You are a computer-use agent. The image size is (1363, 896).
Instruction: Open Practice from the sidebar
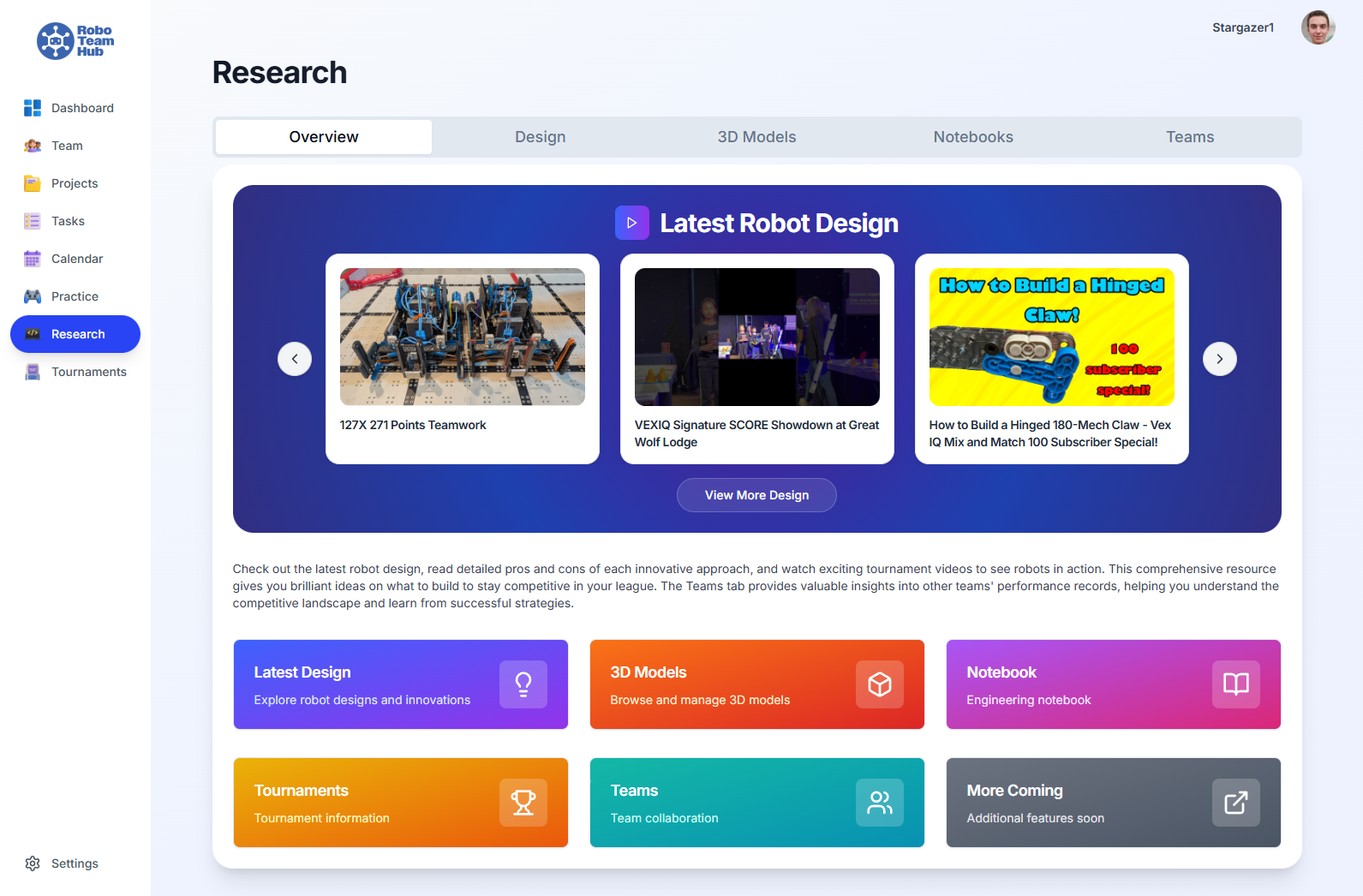pyautogui.click(x=75, y=296)
